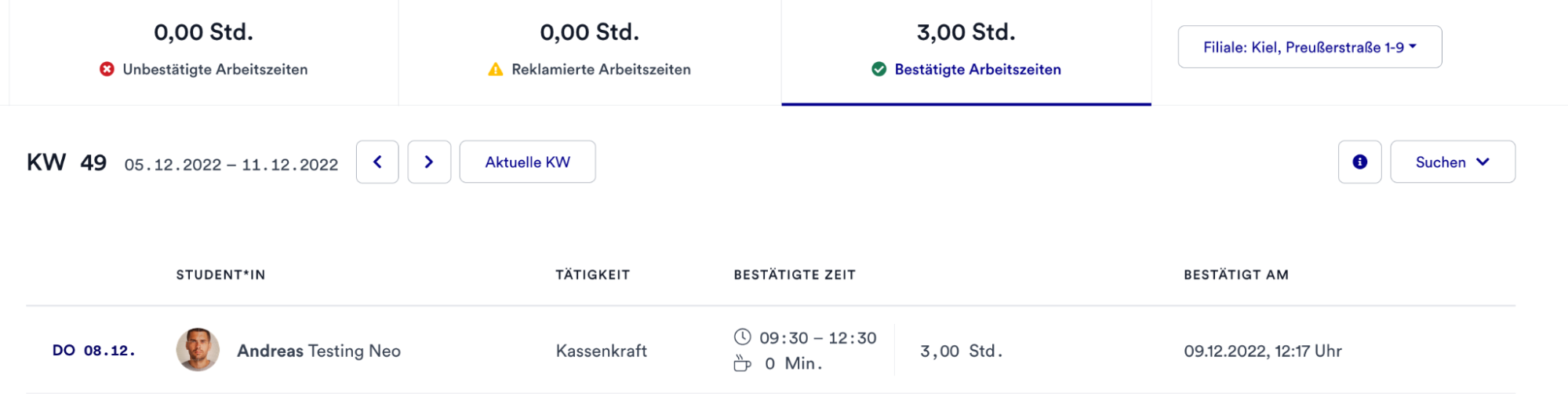The width and height of the screenshot is (1568, 415).
Task: Click the green confirmed checkmark icon
Action: coord(879,69)
